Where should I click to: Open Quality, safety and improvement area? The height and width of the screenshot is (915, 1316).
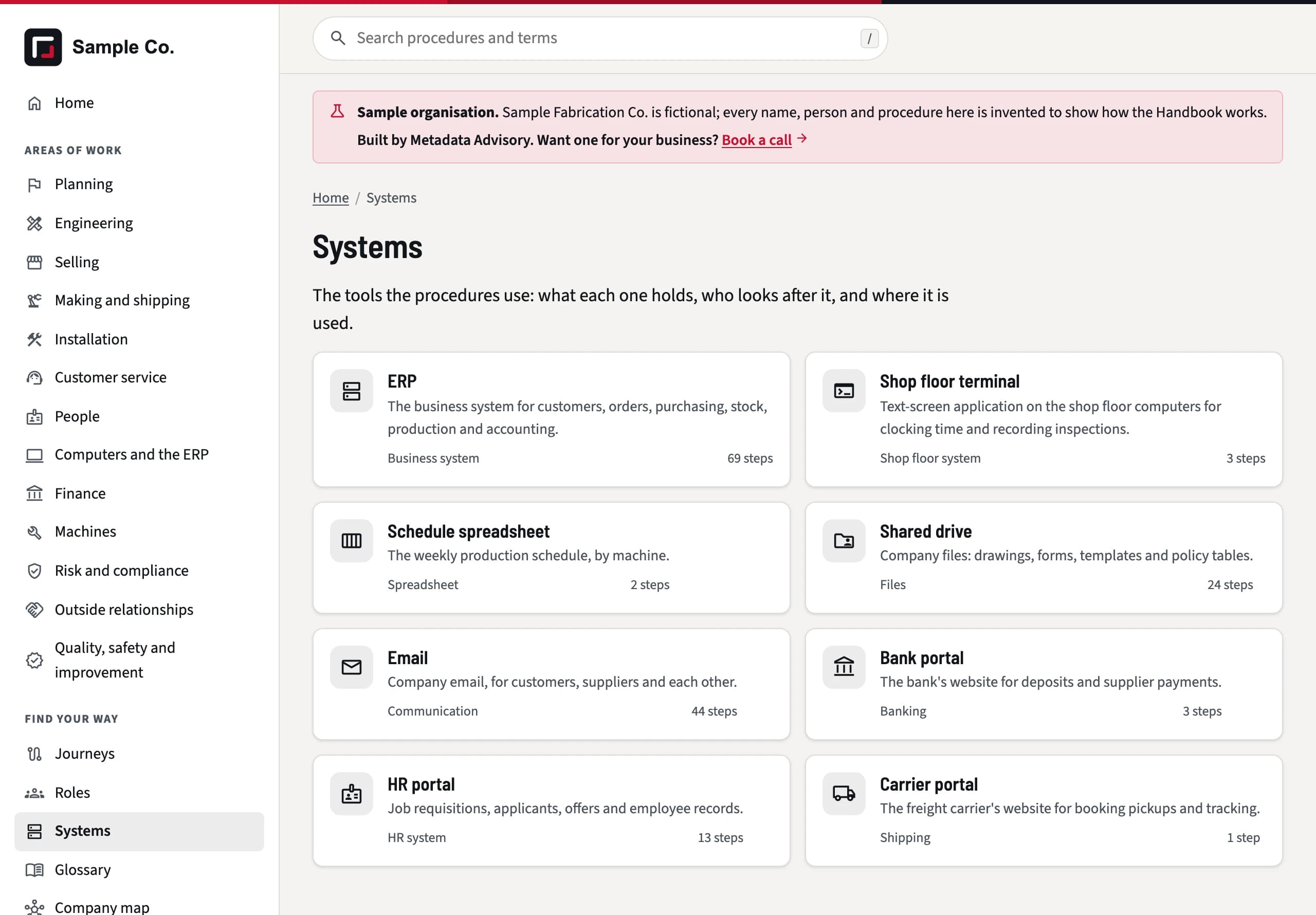(x=139, y=661)
